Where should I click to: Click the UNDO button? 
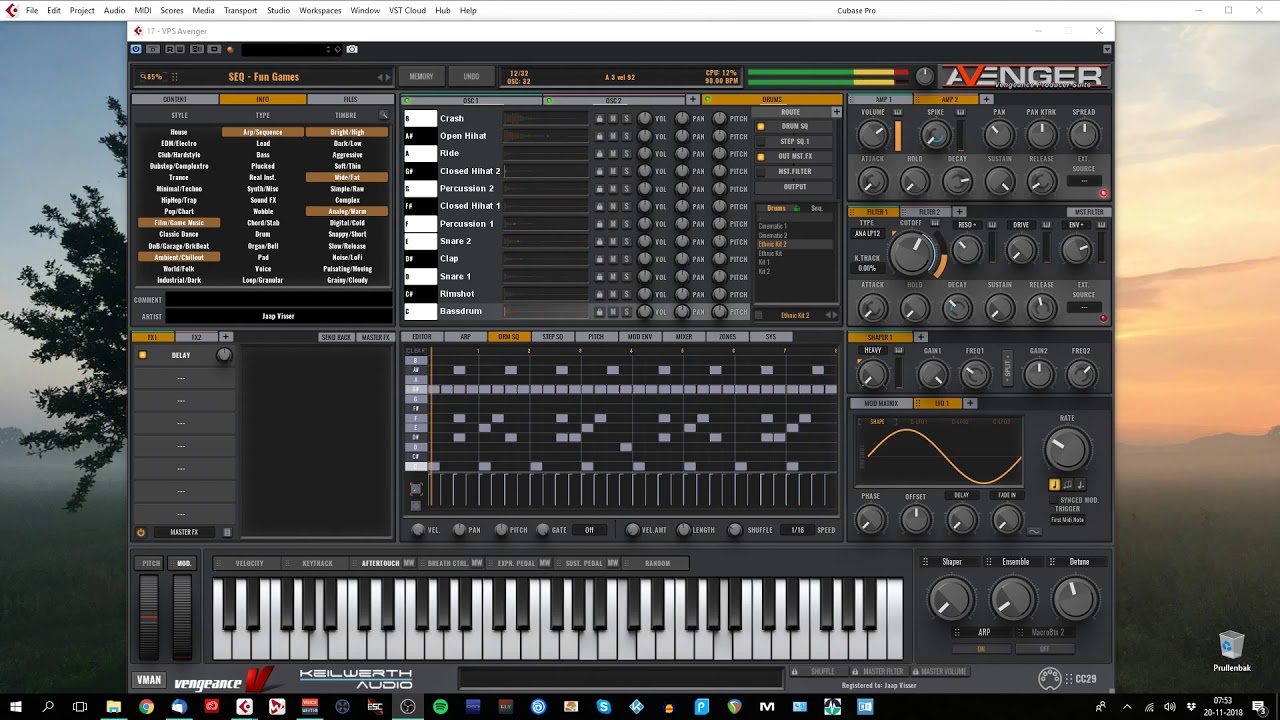click(471, 76)
